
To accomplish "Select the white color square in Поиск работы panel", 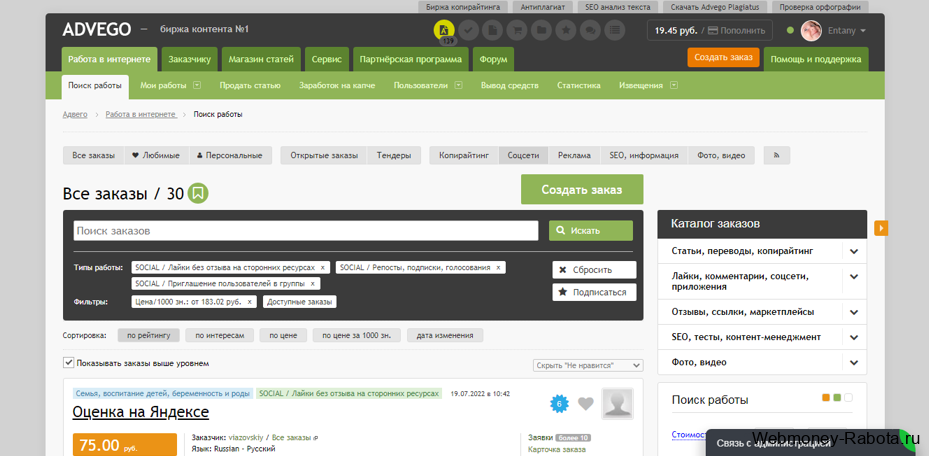I will pyautogui.click(x=848, y=397).
